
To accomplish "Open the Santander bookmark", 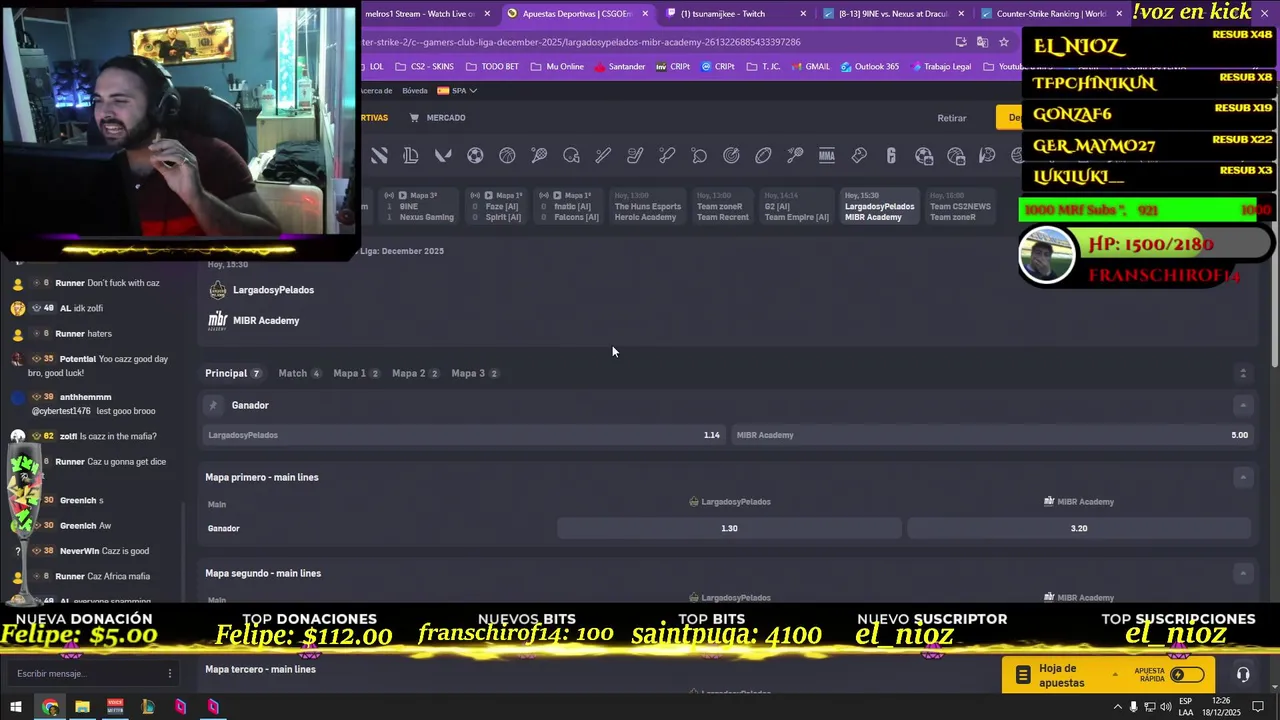I will (619, 67).
